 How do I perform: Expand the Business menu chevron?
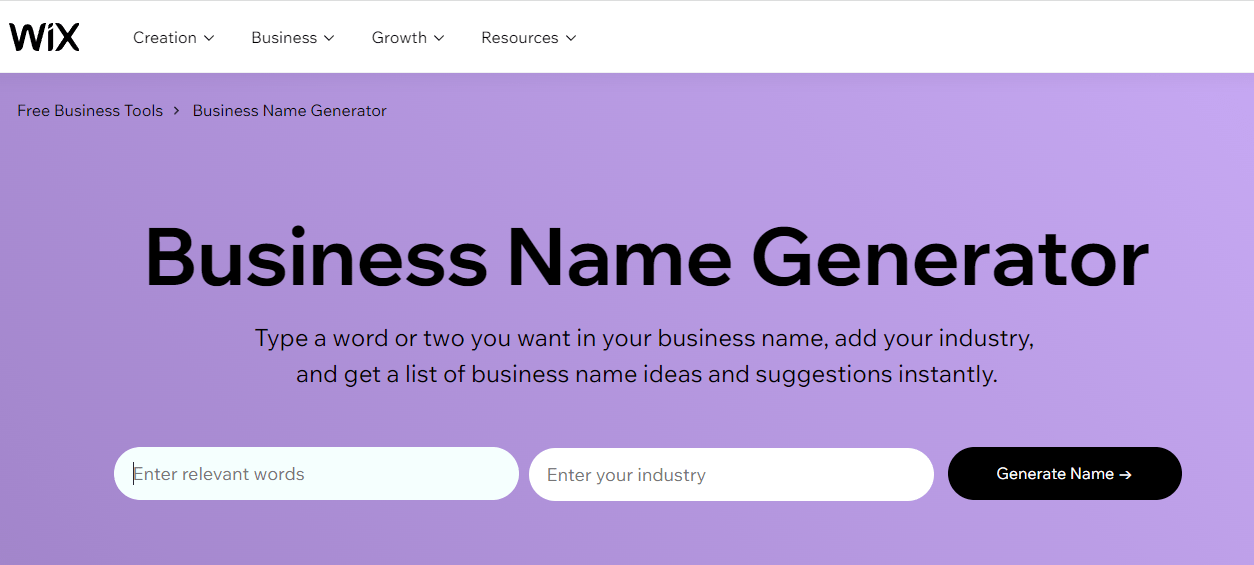[329, 38]
